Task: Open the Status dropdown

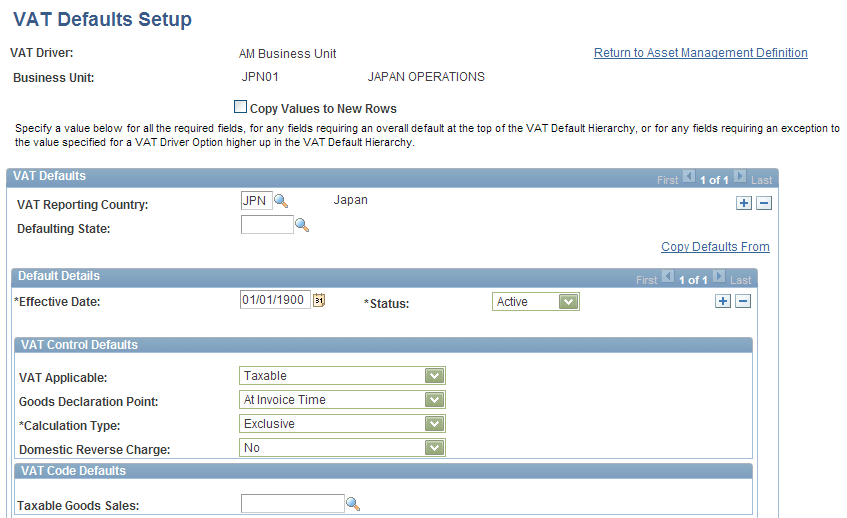Action: [536, 301]
